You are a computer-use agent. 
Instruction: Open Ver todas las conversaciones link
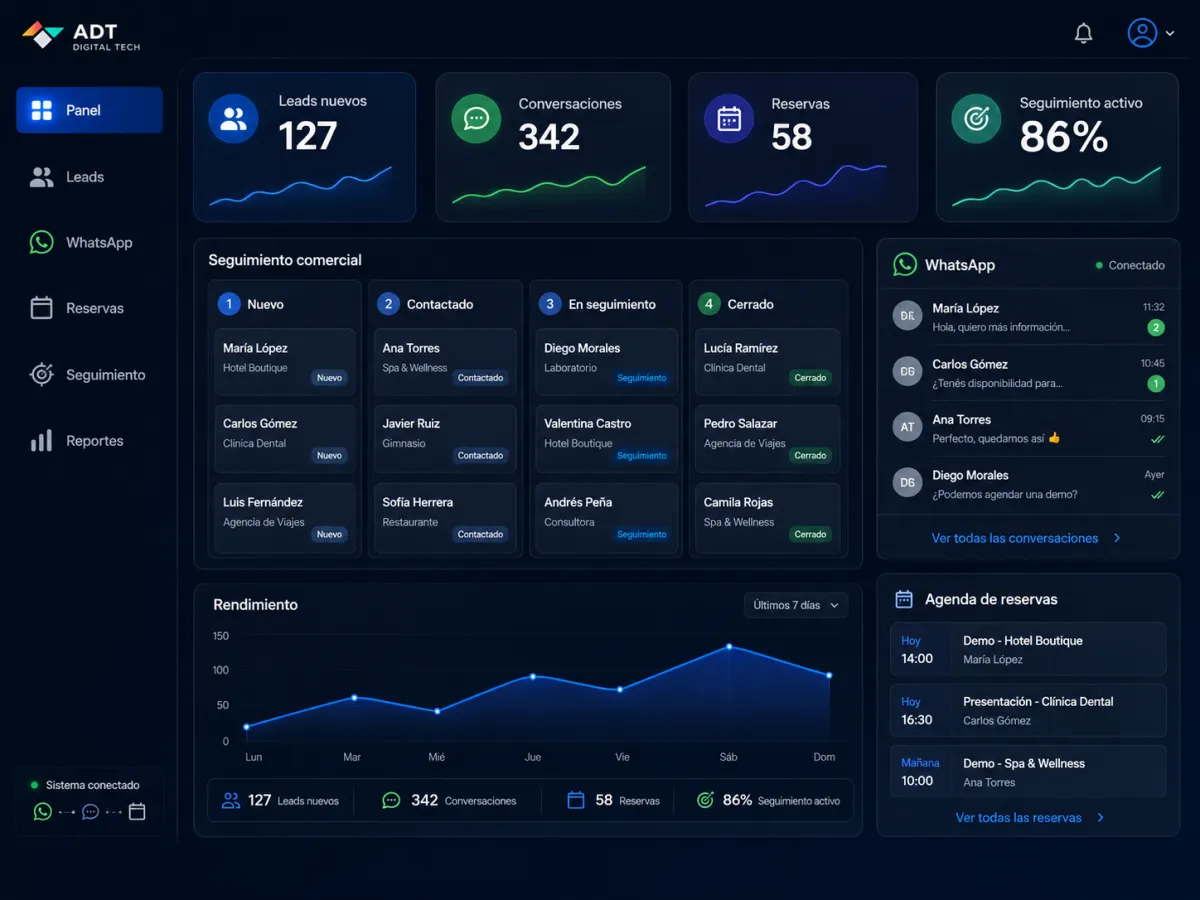pyautogui.click(x=1026, y=538)
